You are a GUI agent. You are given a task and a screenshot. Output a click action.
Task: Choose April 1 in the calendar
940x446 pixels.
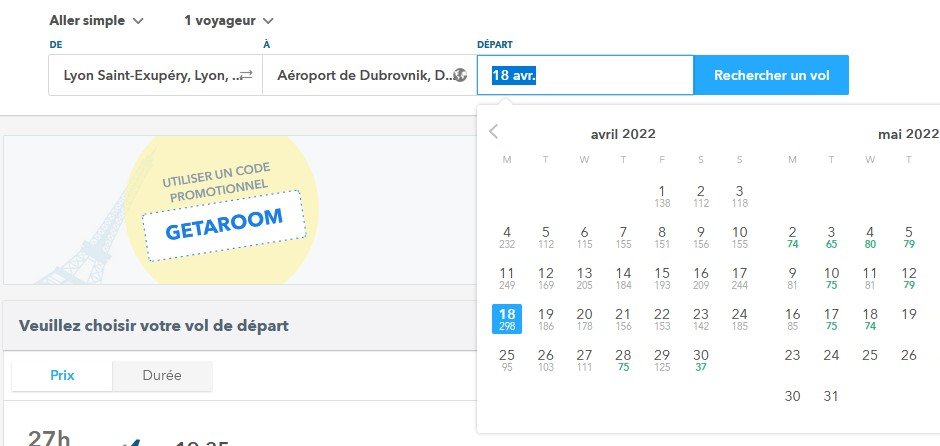point(662,196)
